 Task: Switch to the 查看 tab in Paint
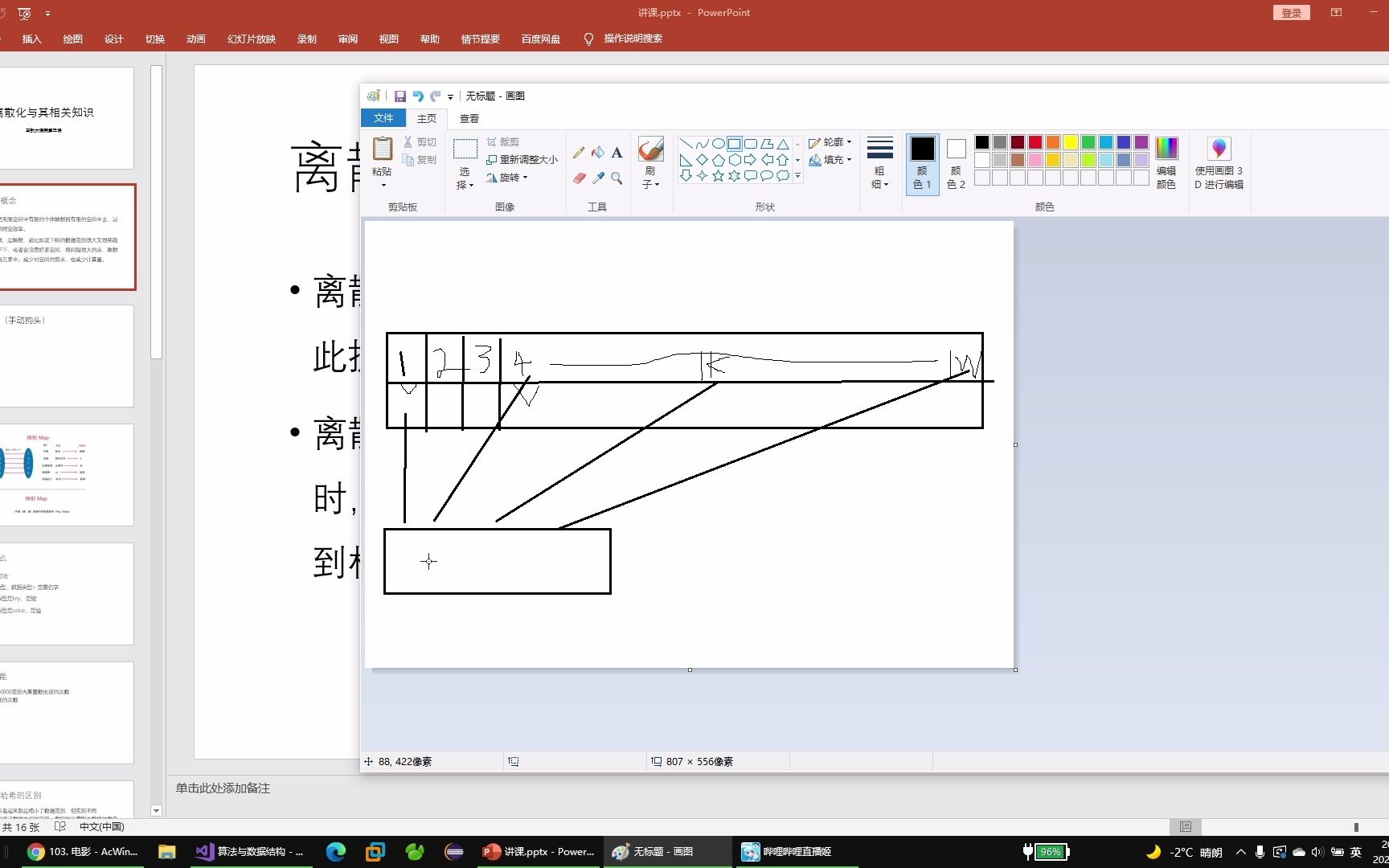pos(468,118)
